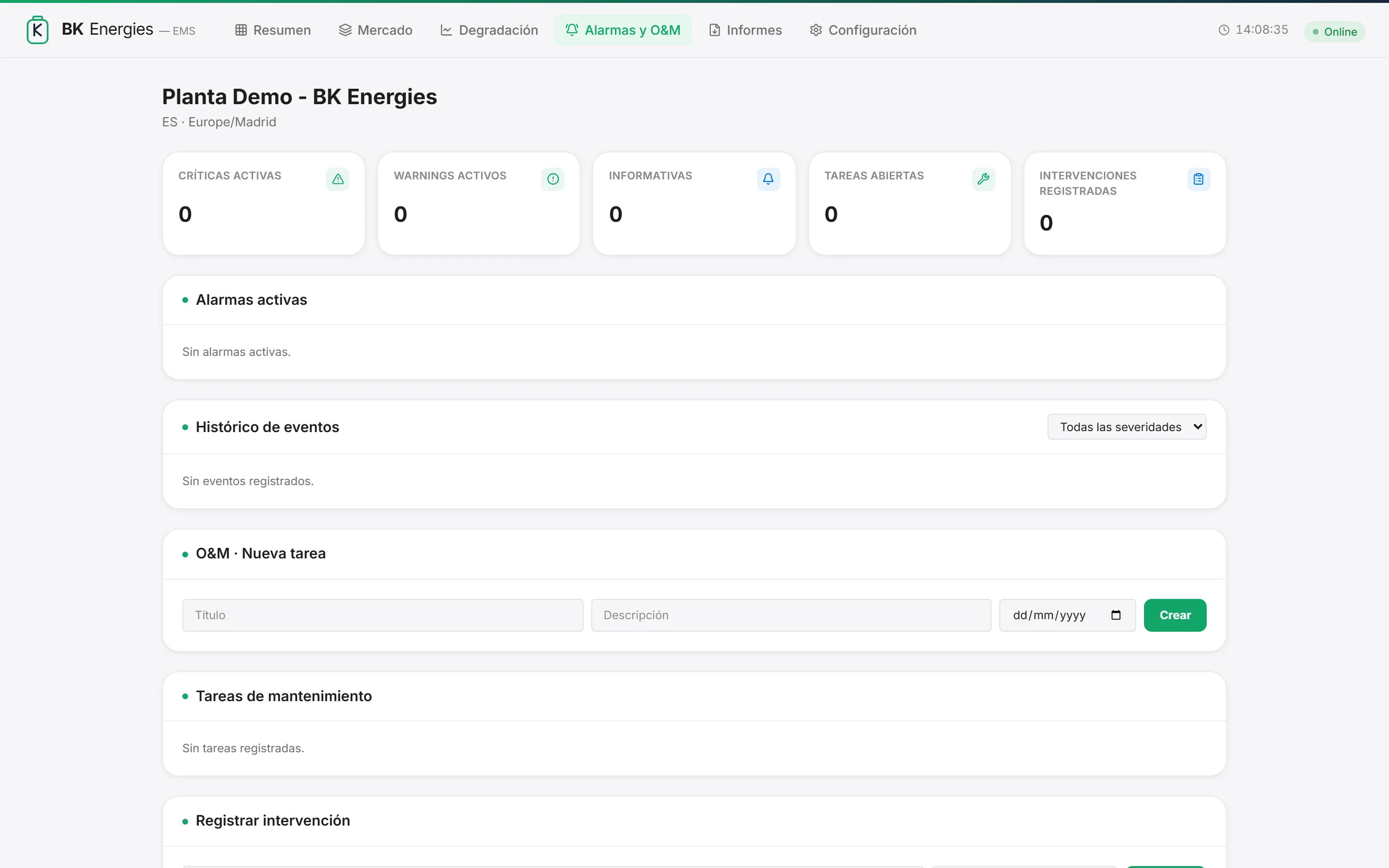Click the bell icon in Informativas card
1389x868 pixels.
tap(768, 179)
